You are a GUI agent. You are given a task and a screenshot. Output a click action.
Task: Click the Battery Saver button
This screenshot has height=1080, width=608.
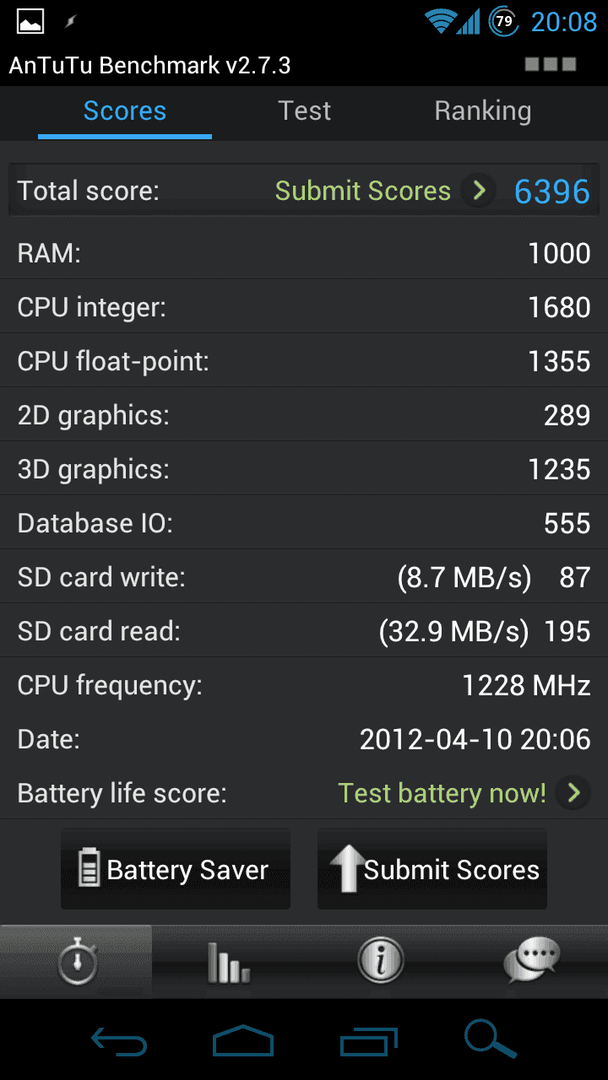[x=176, y=869]
